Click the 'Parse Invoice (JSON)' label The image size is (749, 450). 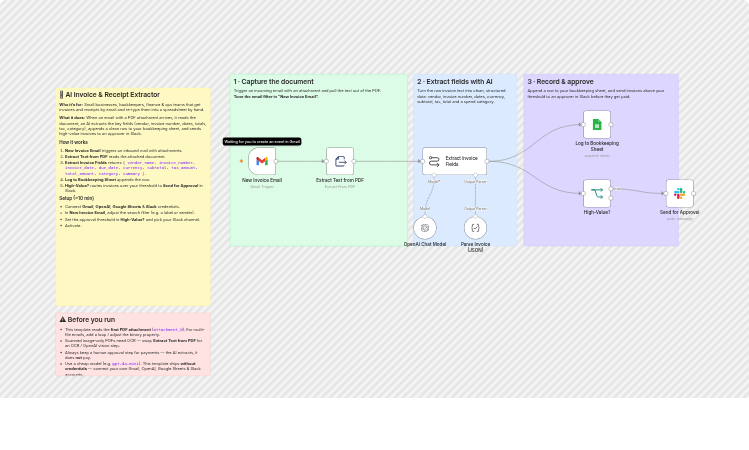pyautogui.click(x=475, y=247)
